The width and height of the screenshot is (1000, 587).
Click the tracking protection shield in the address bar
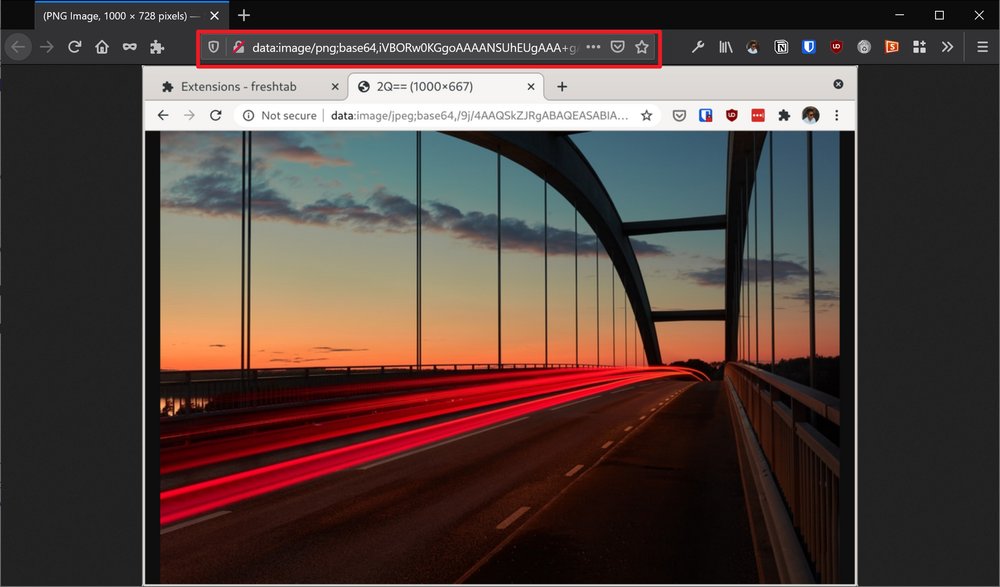pyautogui.click(x=212, y=46)
